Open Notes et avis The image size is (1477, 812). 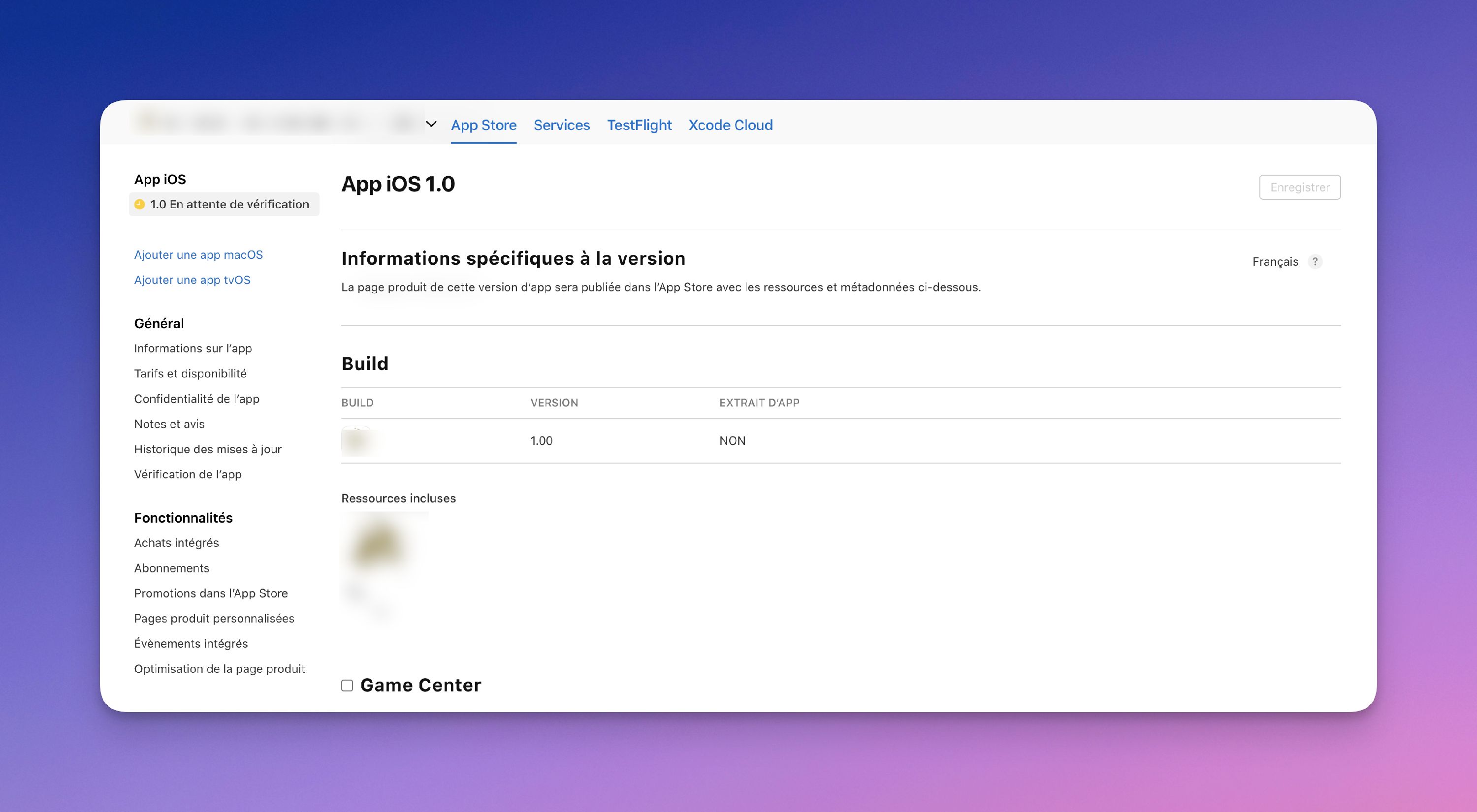[169, 424]
